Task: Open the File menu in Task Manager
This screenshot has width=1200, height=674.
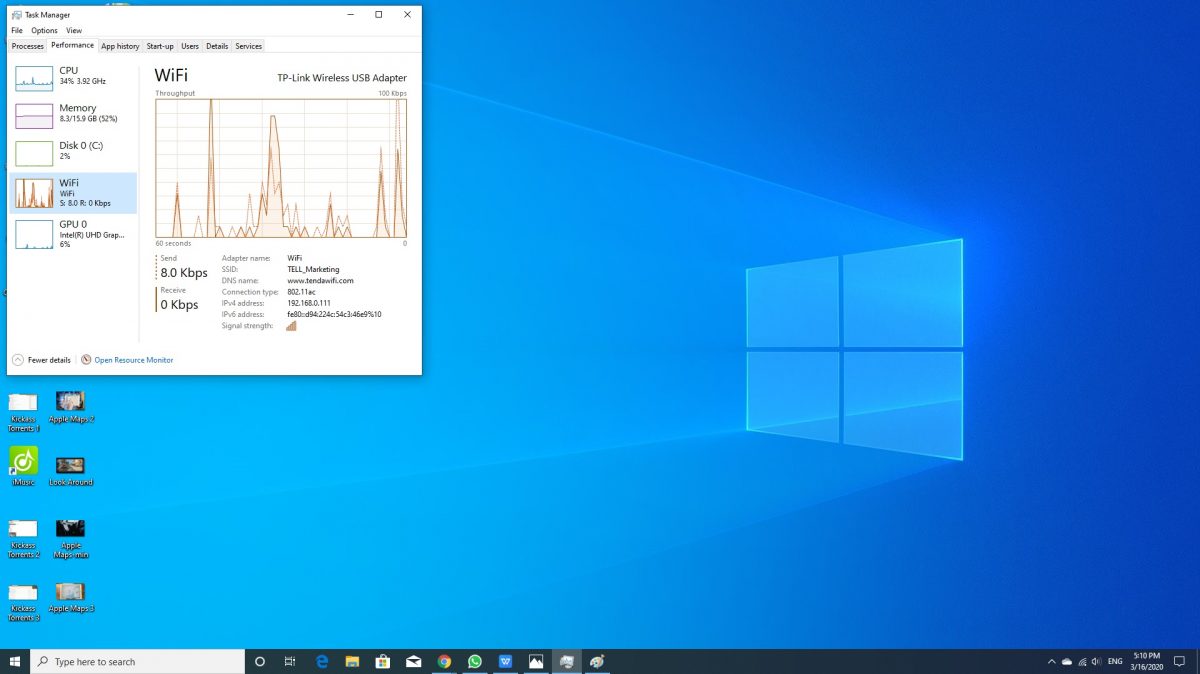Action: 17,31
